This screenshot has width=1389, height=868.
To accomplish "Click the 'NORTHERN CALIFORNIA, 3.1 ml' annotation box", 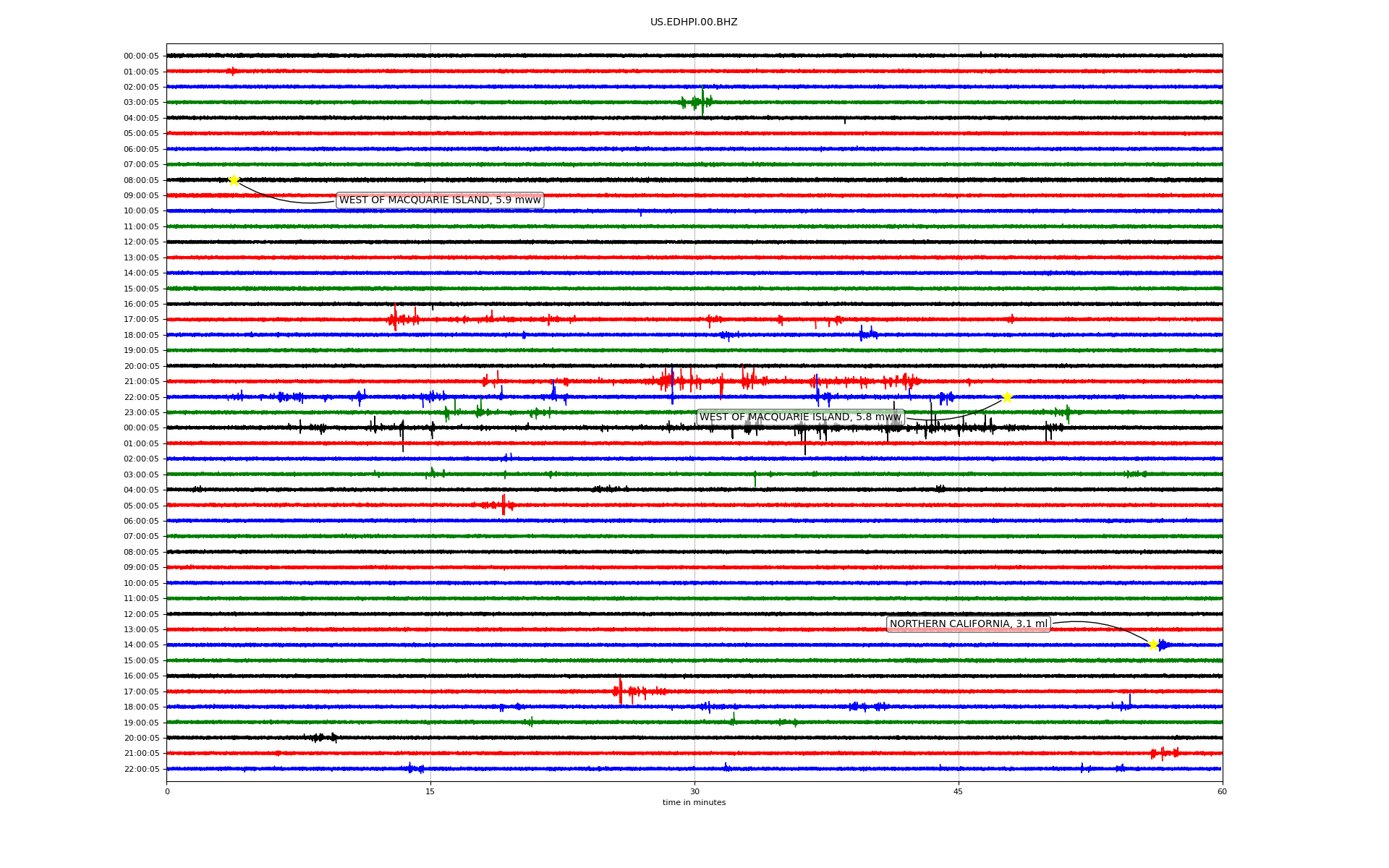I will [x=968, y=624].
